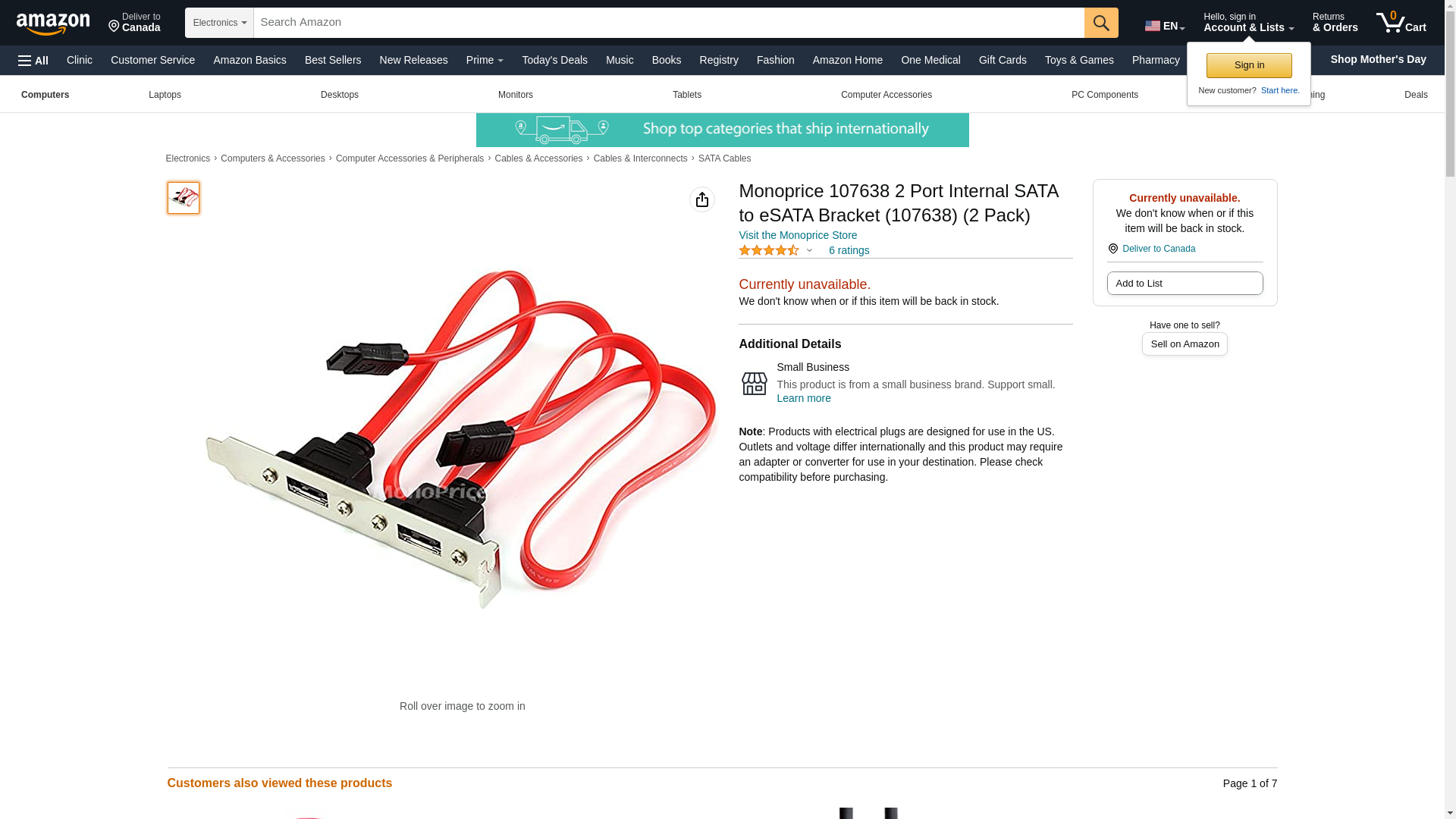Click the yellow Sign in button
Image resolution: width=1456 pixels, height=819 pixels.
point(1249,65)
